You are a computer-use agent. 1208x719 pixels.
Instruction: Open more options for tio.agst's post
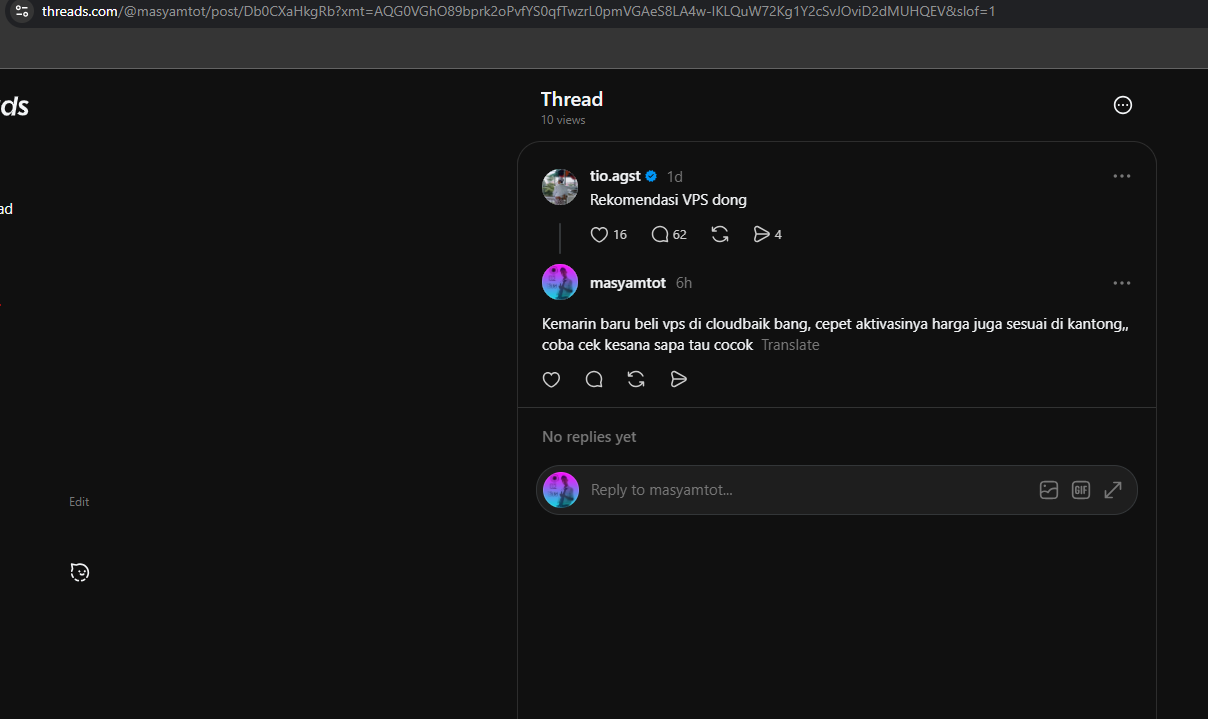pyautogui.click(x=1122, y=176)
